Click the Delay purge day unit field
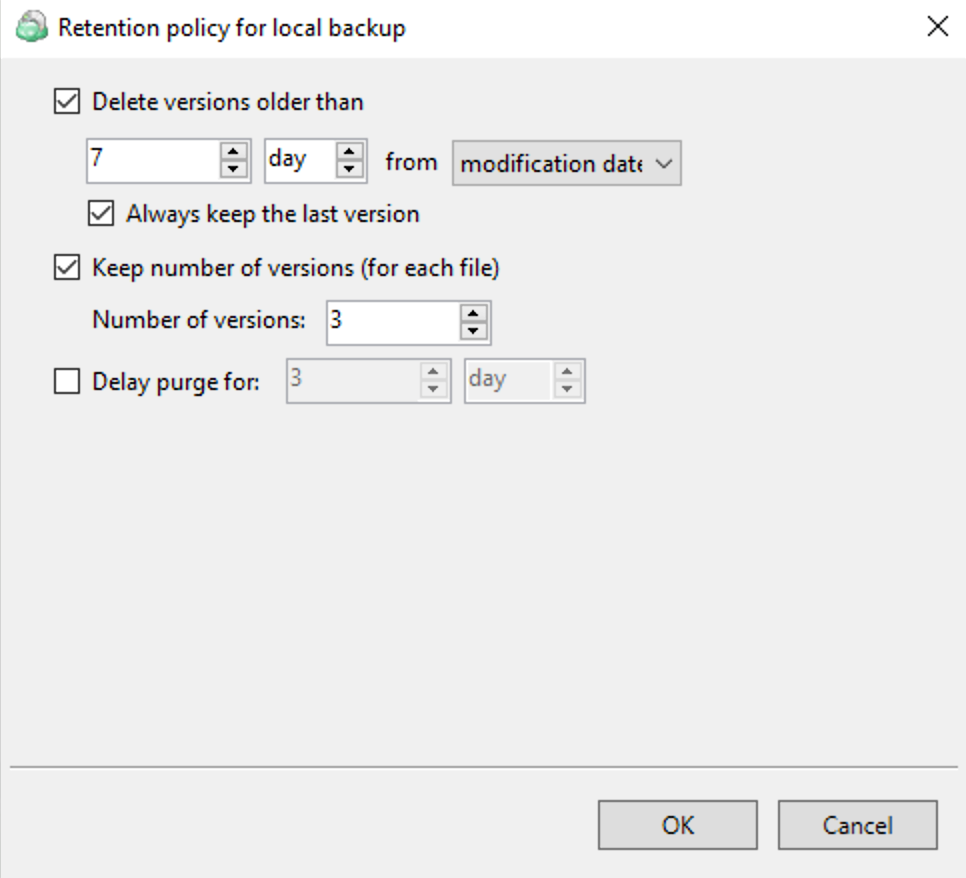Screen dimensions: 966x878 pos(508,380)
